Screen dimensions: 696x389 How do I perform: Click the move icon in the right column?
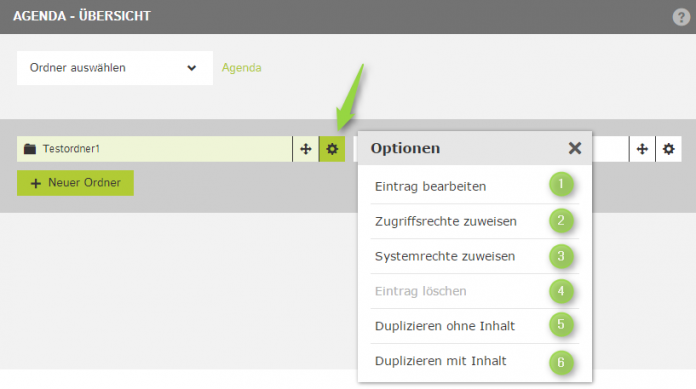pyautogui.click(x=642, y=149)
